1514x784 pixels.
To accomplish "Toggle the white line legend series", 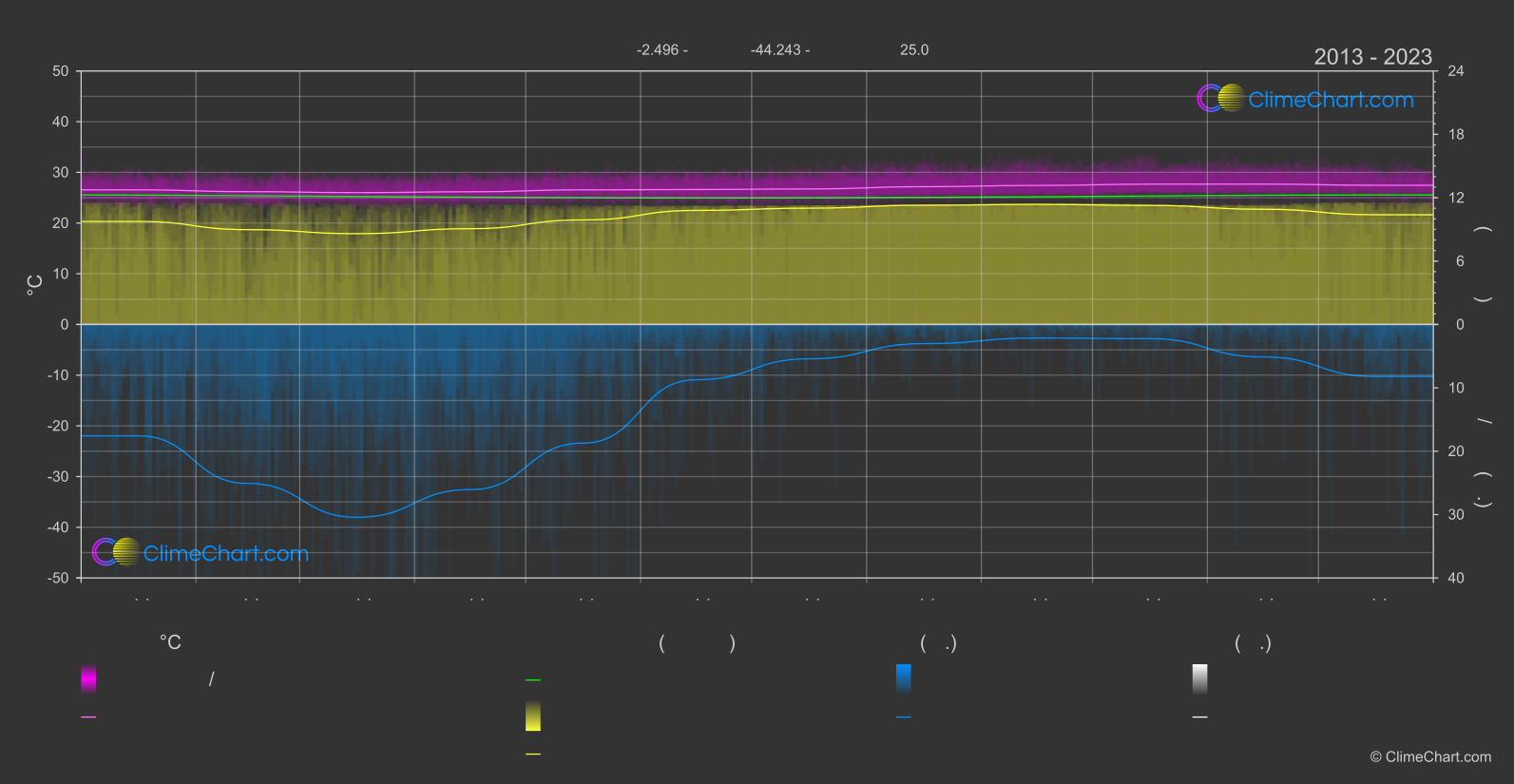I will (1199, 717).
